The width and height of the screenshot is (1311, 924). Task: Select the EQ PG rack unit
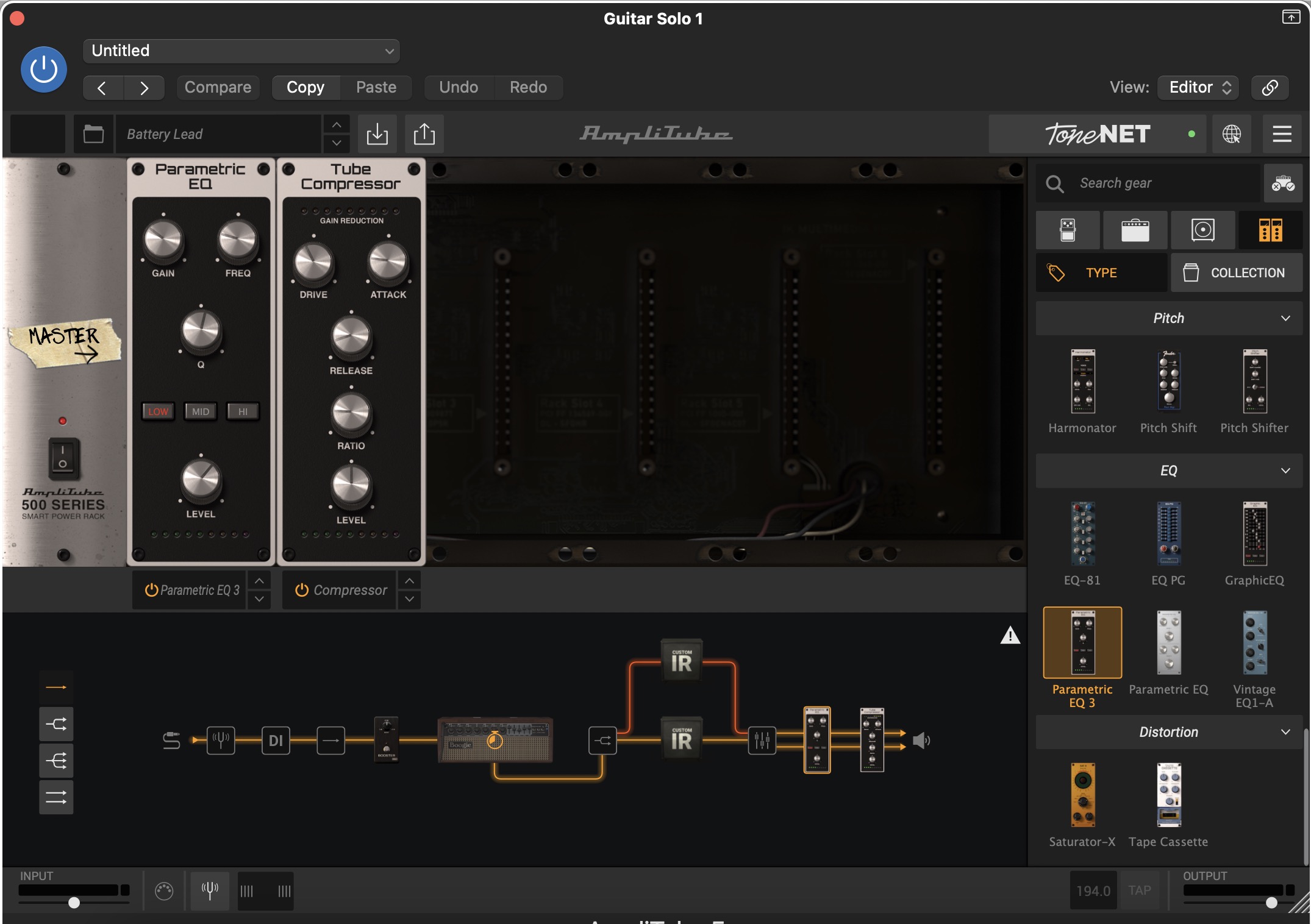click(1169, 535)
